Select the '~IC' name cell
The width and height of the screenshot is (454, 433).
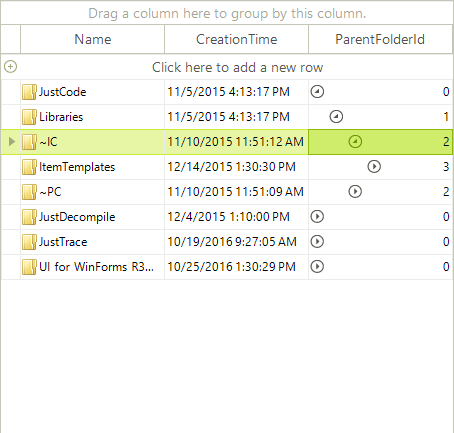pyautogui.click(x=92, y=142)
